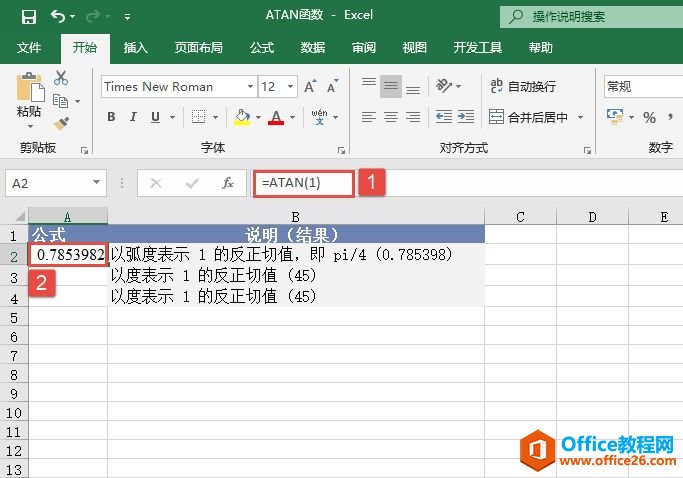683x478 pixels.
Task: Open the Copy options dropdown arrow
Action: click(78, 102)
